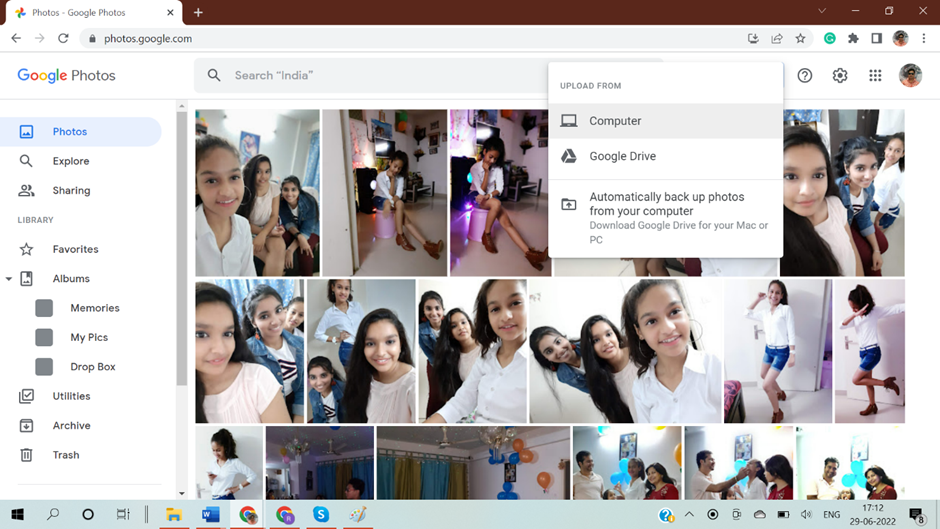
Task: Open balloon decoration room photo
Action: click(474, 462)
